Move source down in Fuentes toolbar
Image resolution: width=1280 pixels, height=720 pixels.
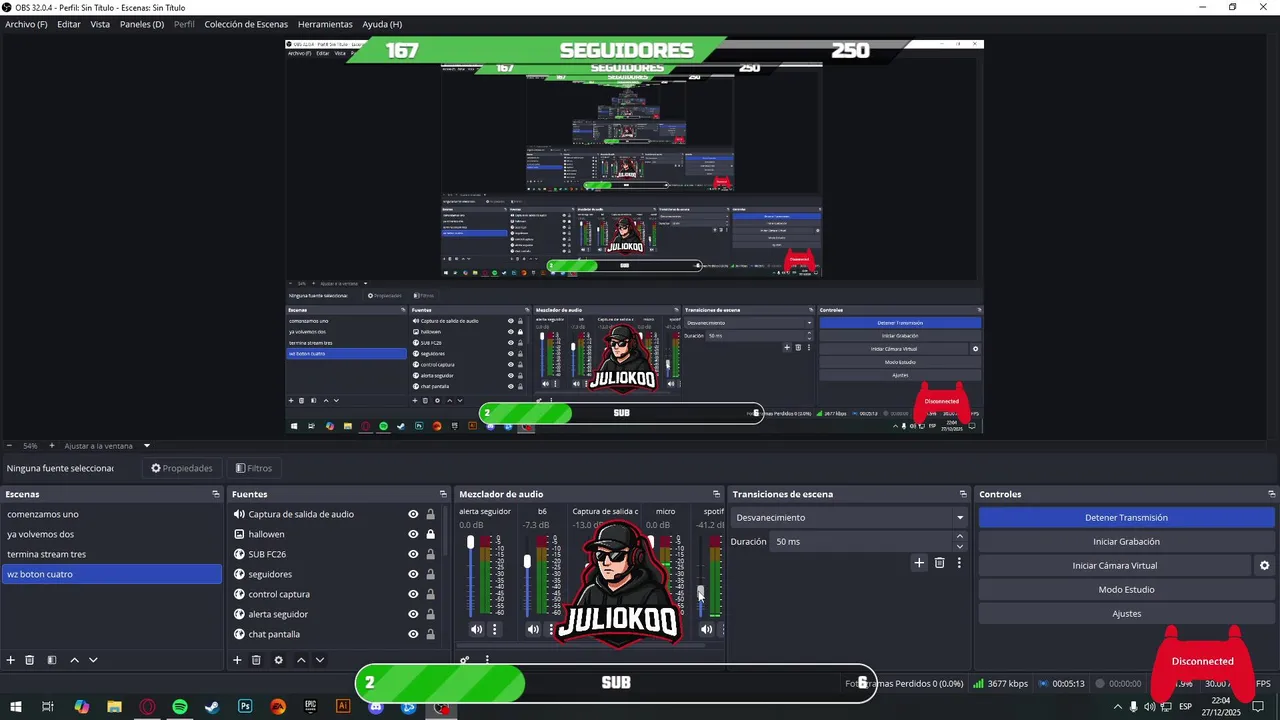tap(320, 660)
